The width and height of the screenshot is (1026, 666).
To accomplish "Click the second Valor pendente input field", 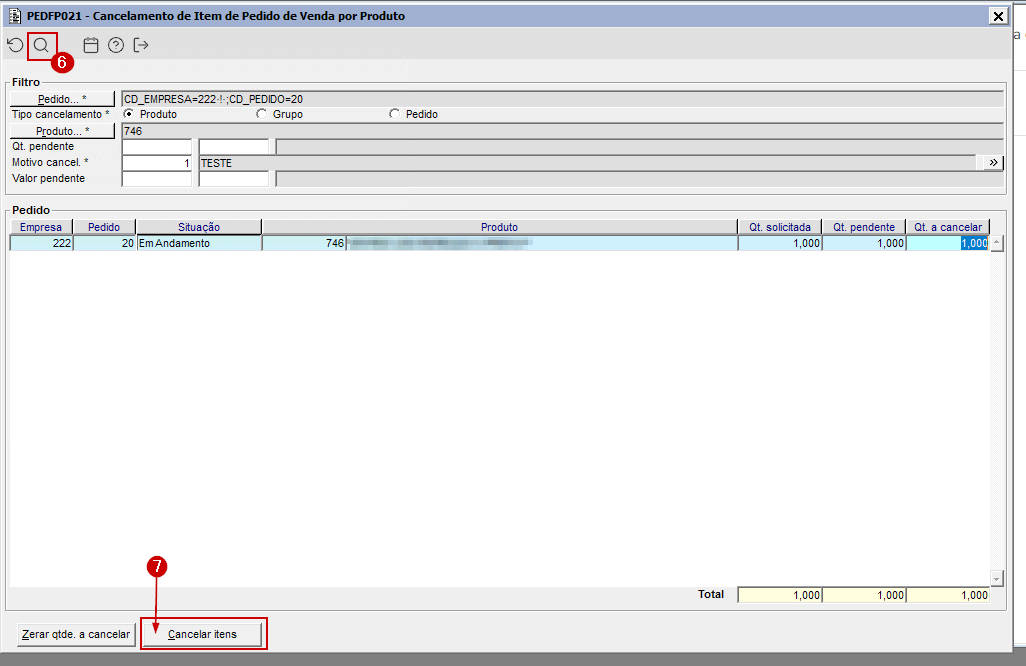I will pos(234,179).
